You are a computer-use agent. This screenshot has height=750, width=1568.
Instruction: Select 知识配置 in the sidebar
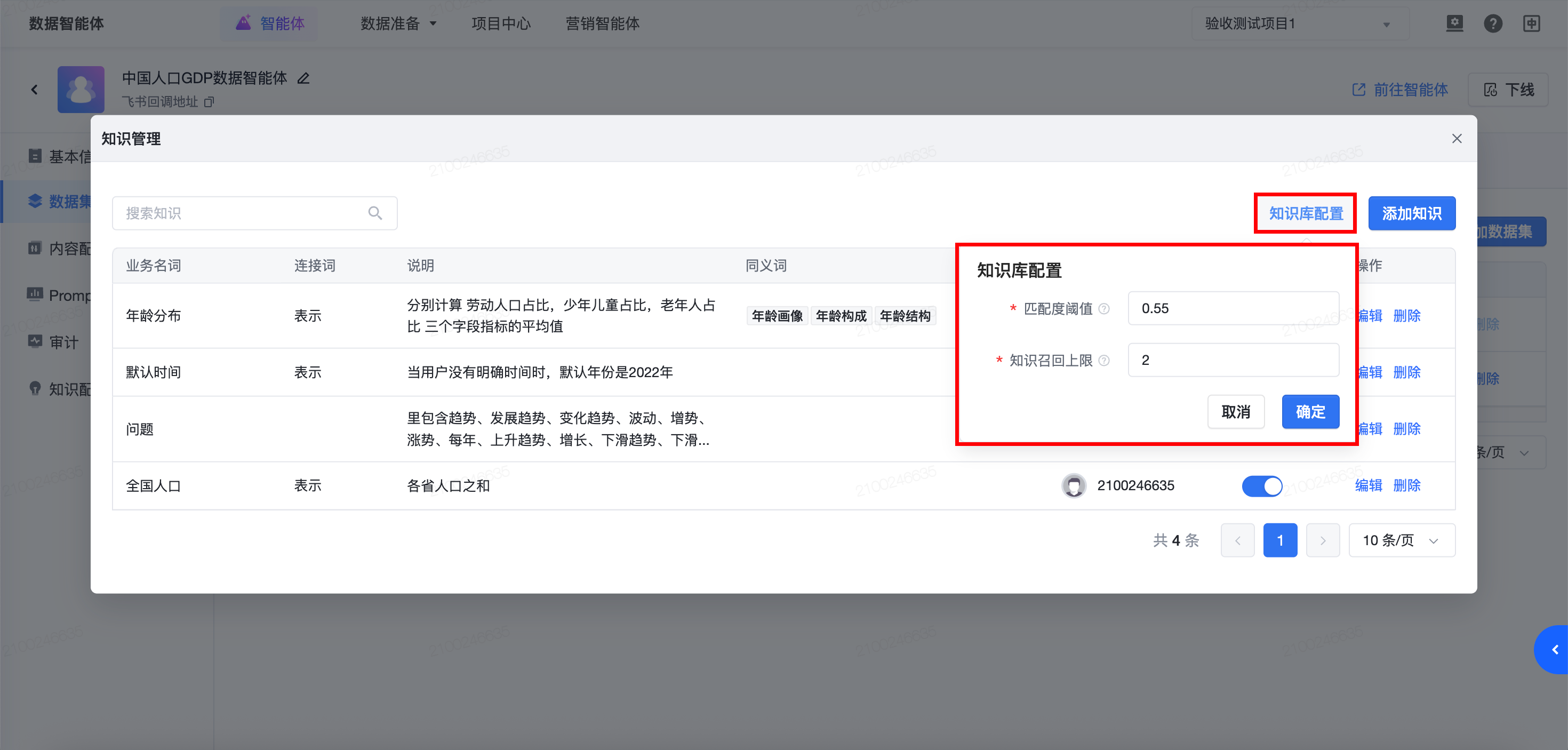click(60, 389)
